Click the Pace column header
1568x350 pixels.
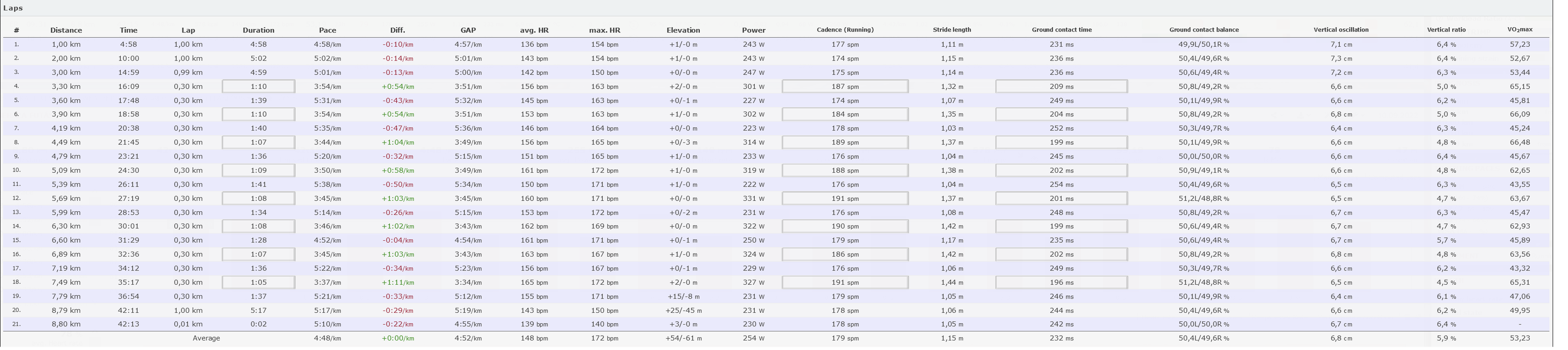[327, 30]
